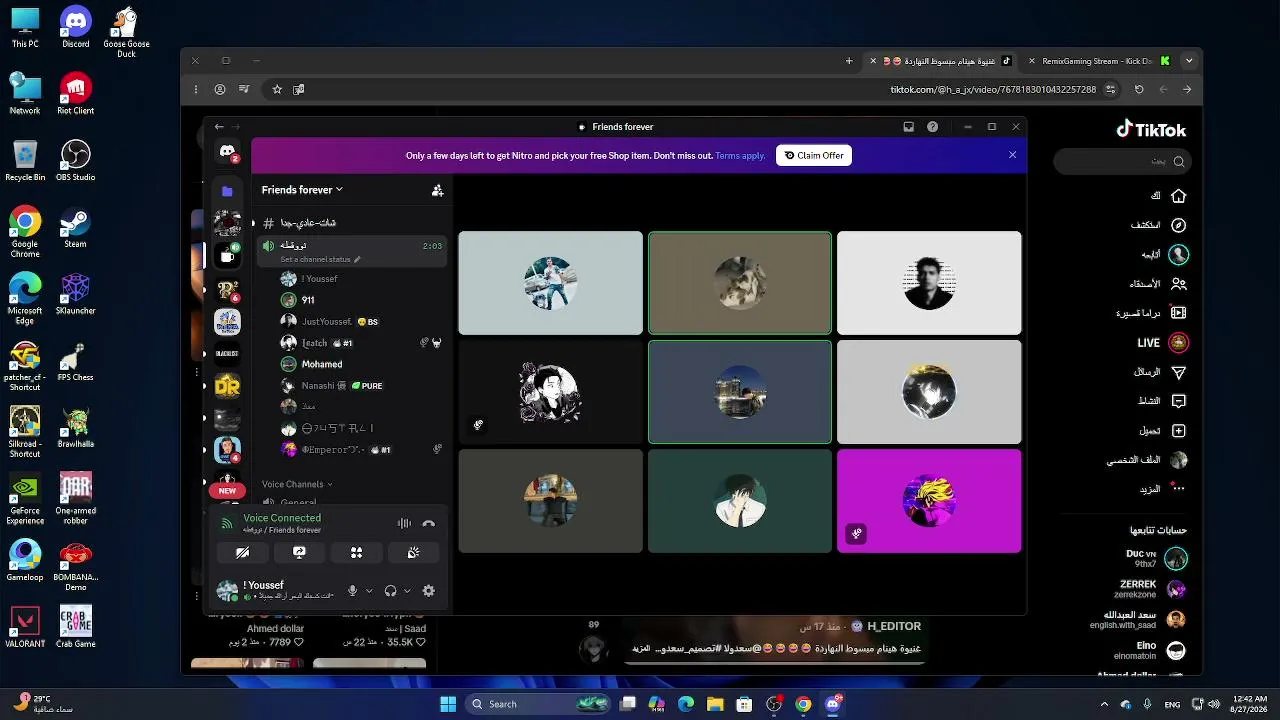Open TikTok messages paper plane icon
The image size is (1280, 720).
click(1178, 372)
